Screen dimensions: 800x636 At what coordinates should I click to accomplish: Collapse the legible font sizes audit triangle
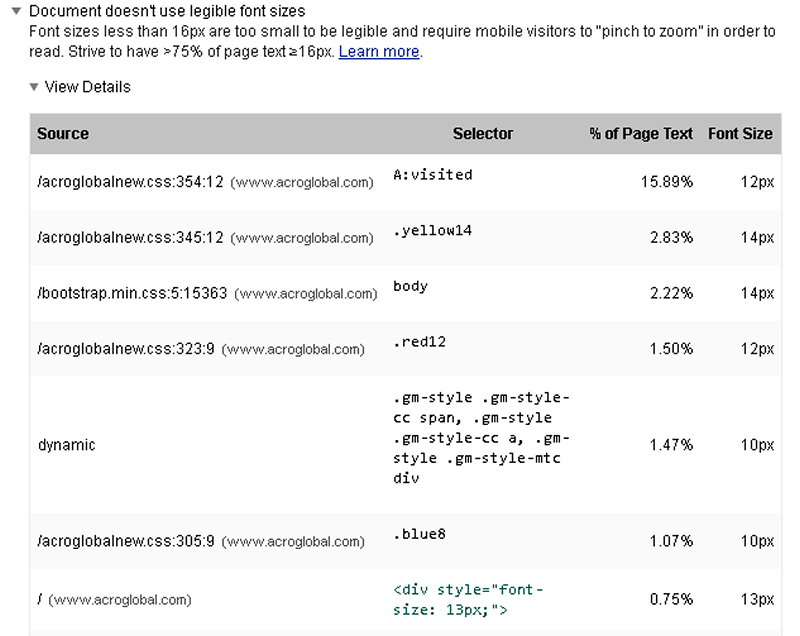pyautogui.click(x=16, y=11)
